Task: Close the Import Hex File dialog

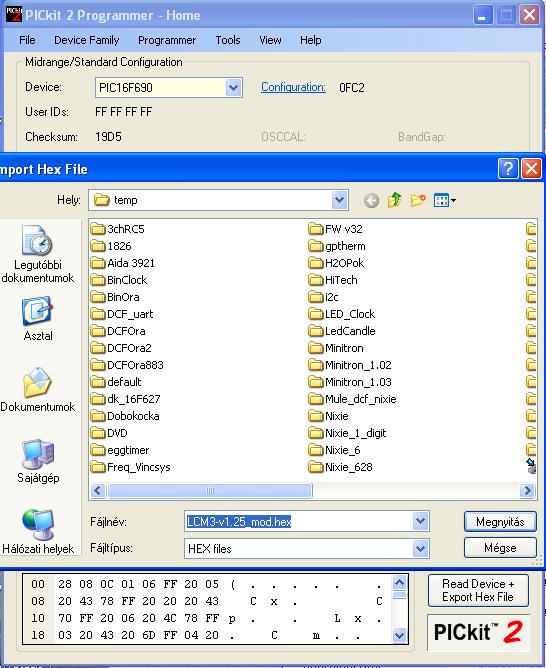Action: [531, 169]
